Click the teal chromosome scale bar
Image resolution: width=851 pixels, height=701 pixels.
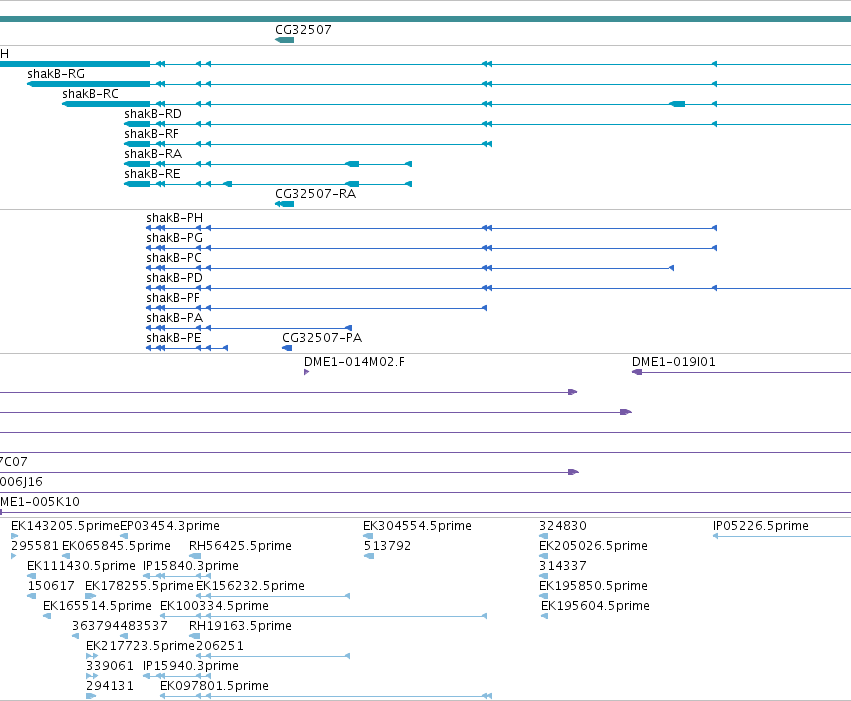pyautogui.click(x=426, y=19)
